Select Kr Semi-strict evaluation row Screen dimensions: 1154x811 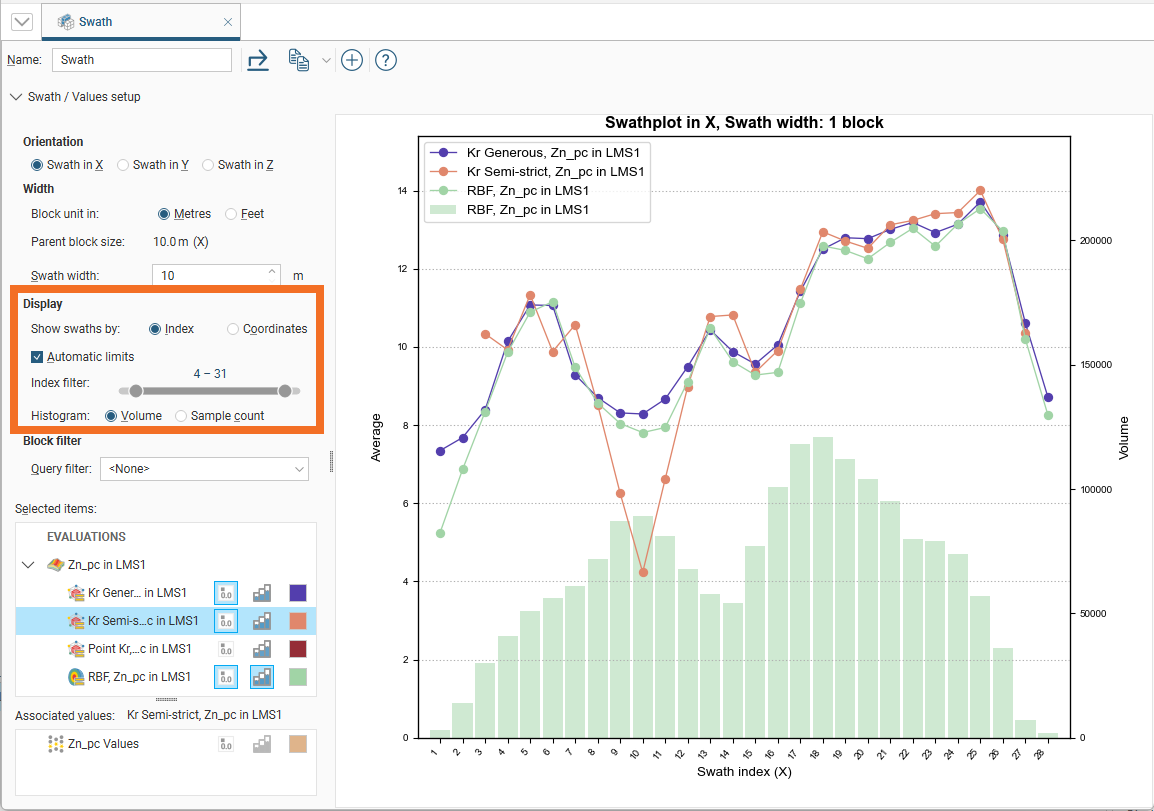[142, 621]
